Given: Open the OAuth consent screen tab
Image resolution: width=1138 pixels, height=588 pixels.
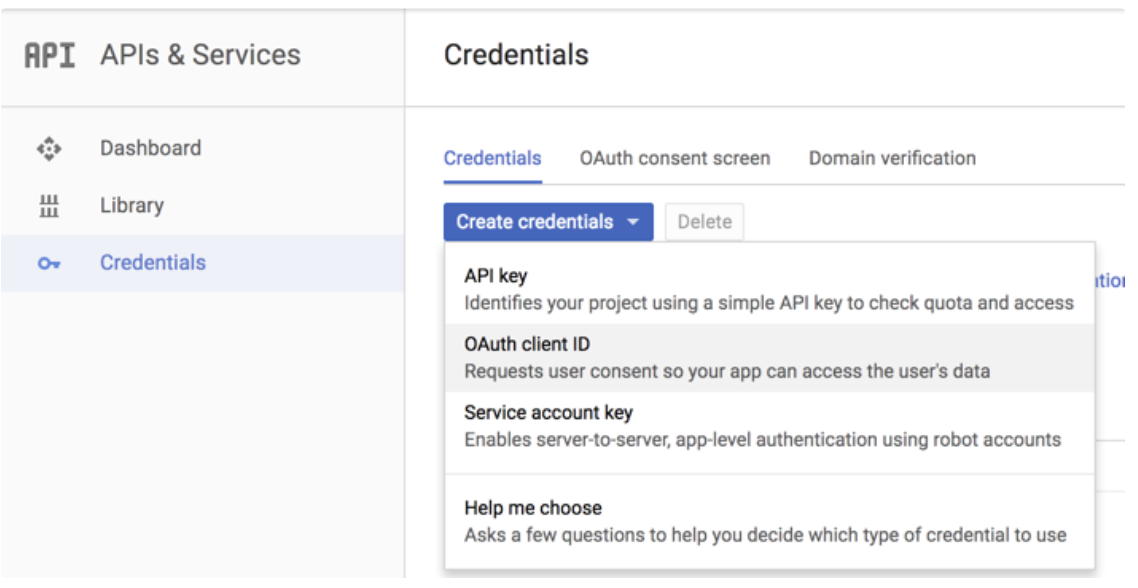Looking at the screenshot, I should coord(675,158).
